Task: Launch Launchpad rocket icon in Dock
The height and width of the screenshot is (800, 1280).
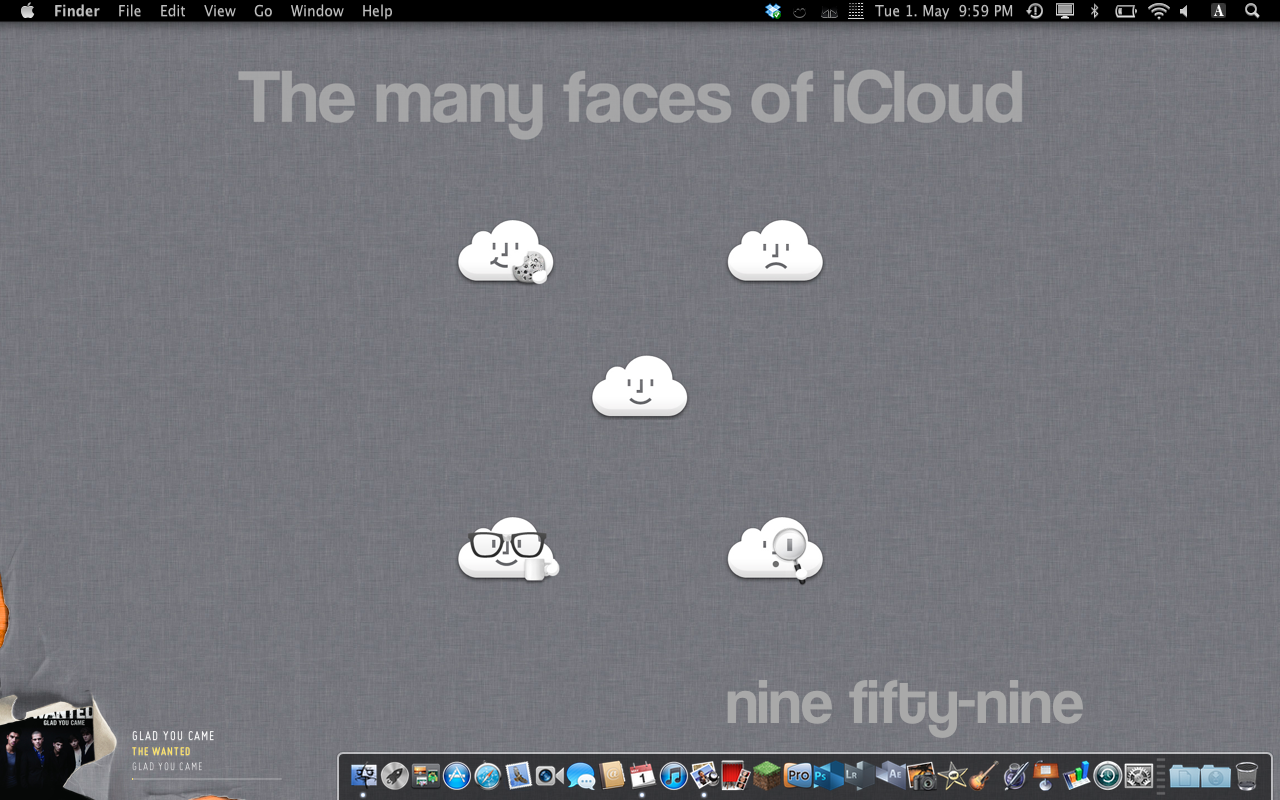Action: [395, 775]
